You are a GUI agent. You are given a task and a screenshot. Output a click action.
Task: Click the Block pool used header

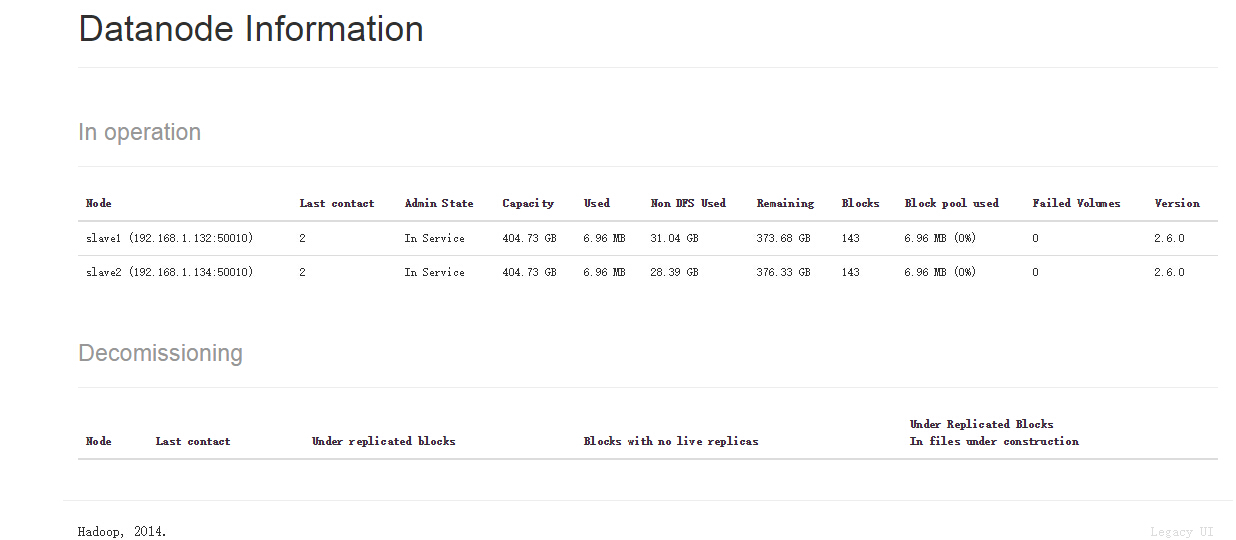tap(952, 203)
